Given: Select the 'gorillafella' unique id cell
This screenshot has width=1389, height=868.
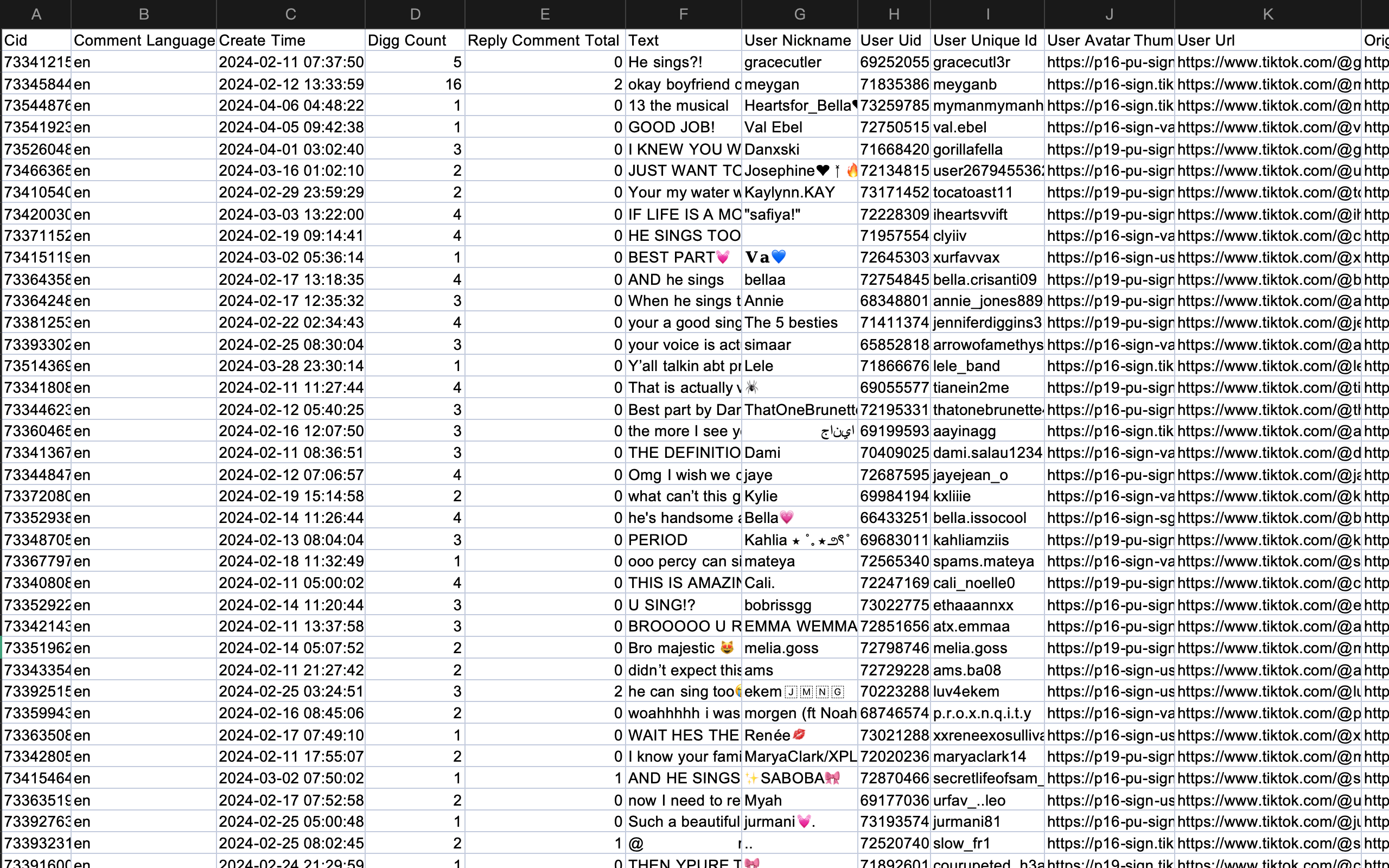Looking at the screenshot, I should tap(986, 149).
